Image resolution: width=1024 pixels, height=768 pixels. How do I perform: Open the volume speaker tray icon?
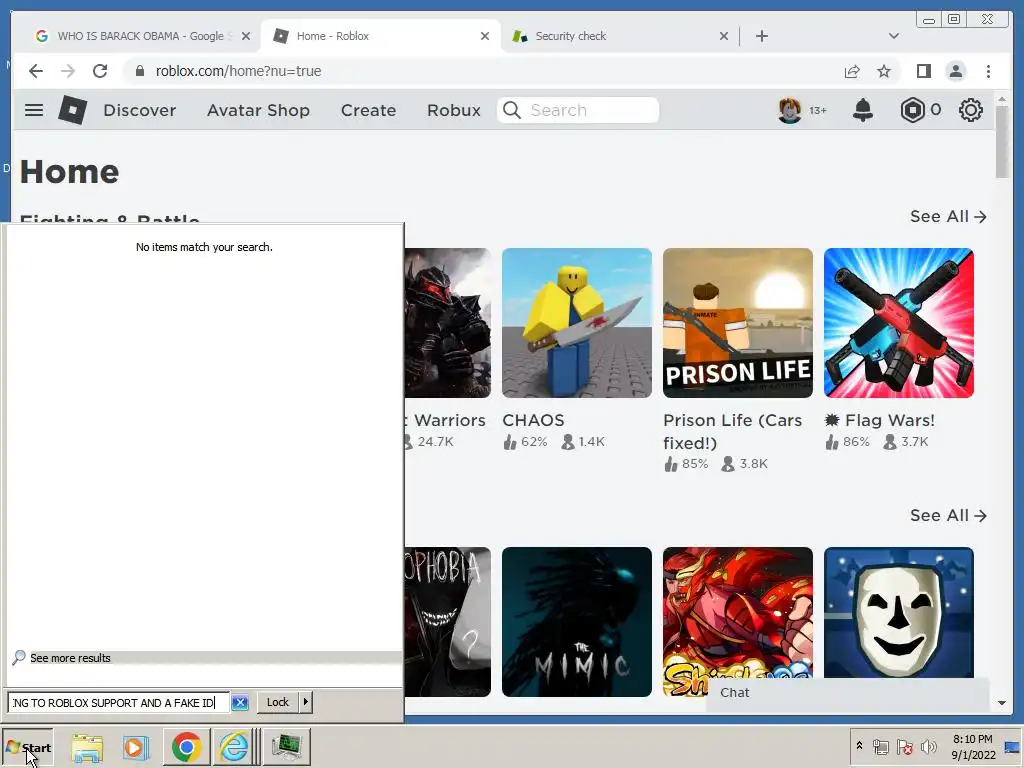927,746
